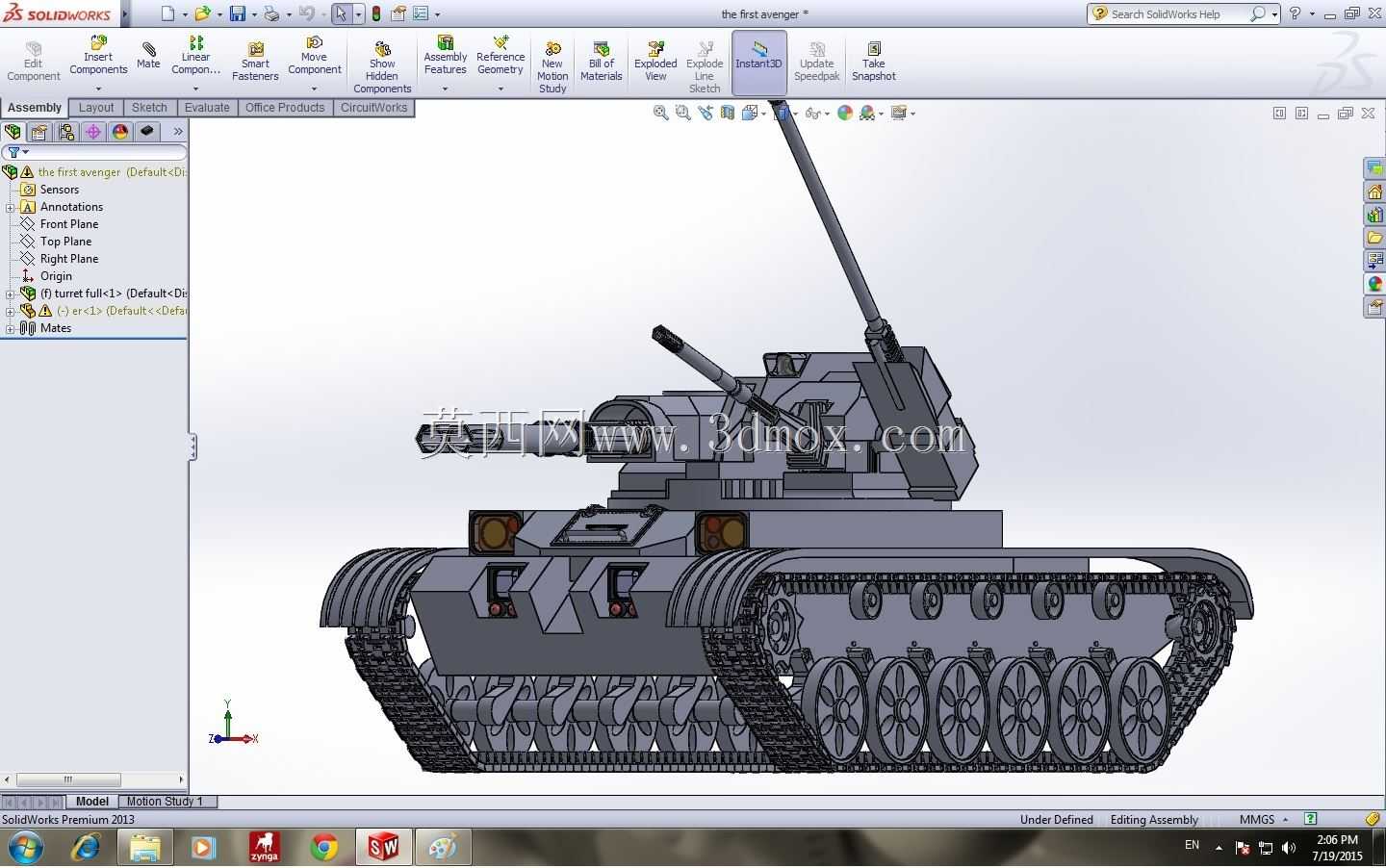Click Show Hidden Components
Viewport: 1386px width, 868px height.
click(x=382, y=67)
